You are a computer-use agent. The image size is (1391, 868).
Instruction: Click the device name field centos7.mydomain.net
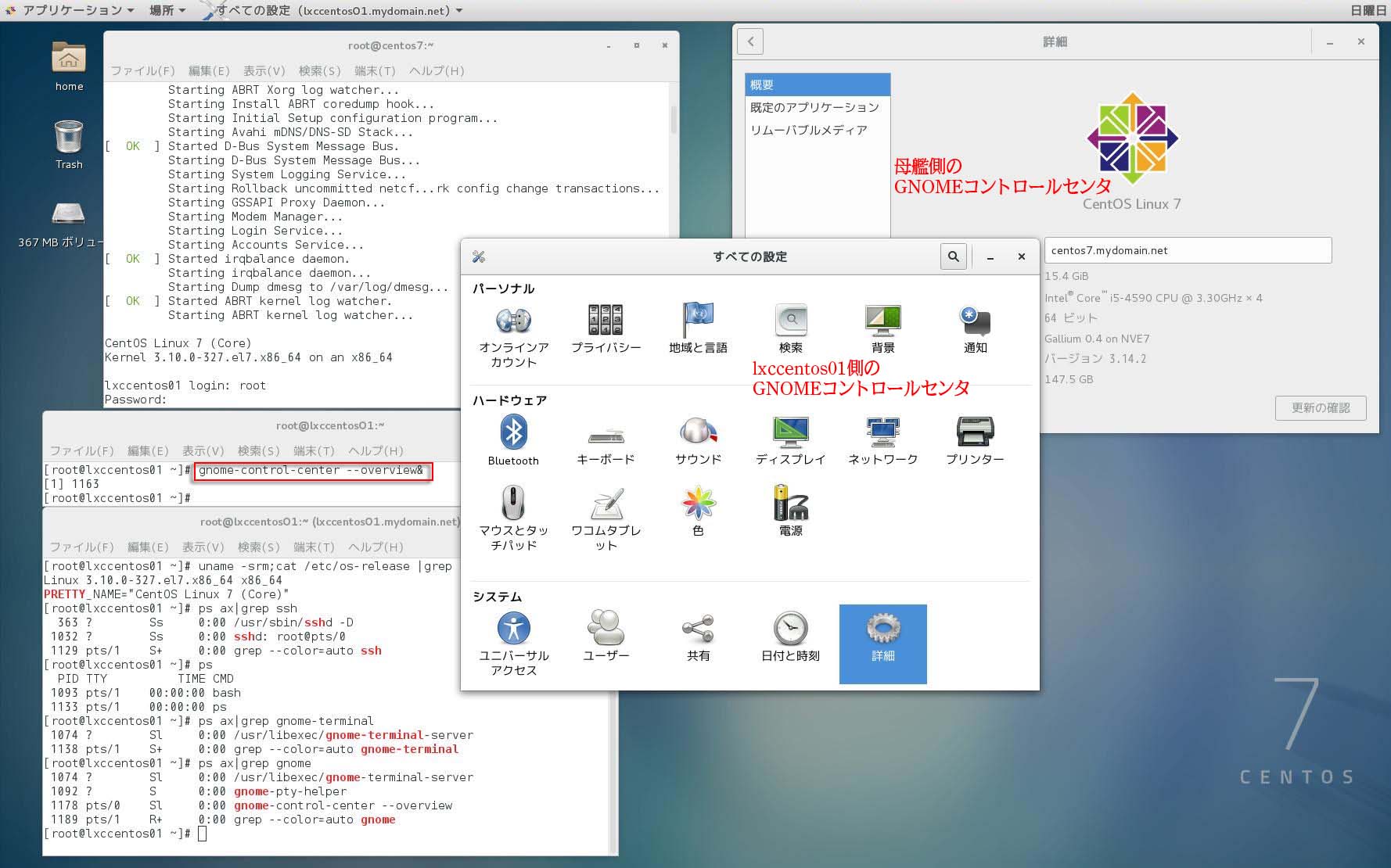click(1188, 250)
